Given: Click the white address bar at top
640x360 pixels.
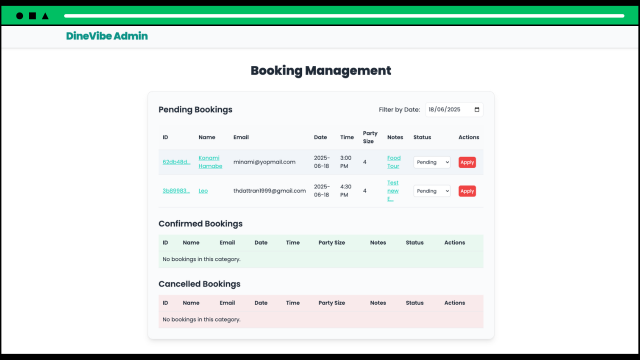Looking at the screenshot, I should tap(344, 16).
